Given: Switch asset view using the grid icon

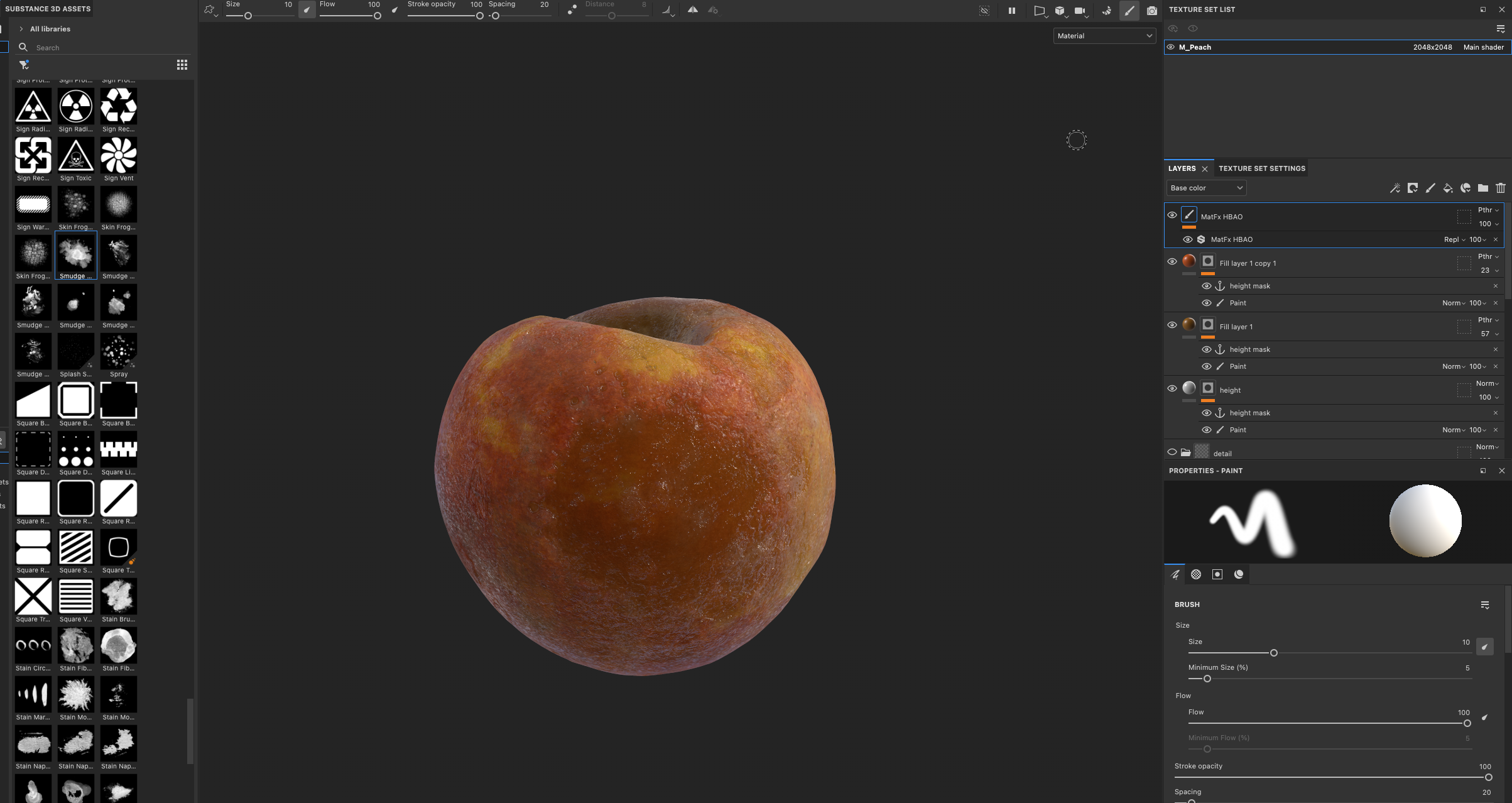Looking at the screenshot, I should coord(182,65).
